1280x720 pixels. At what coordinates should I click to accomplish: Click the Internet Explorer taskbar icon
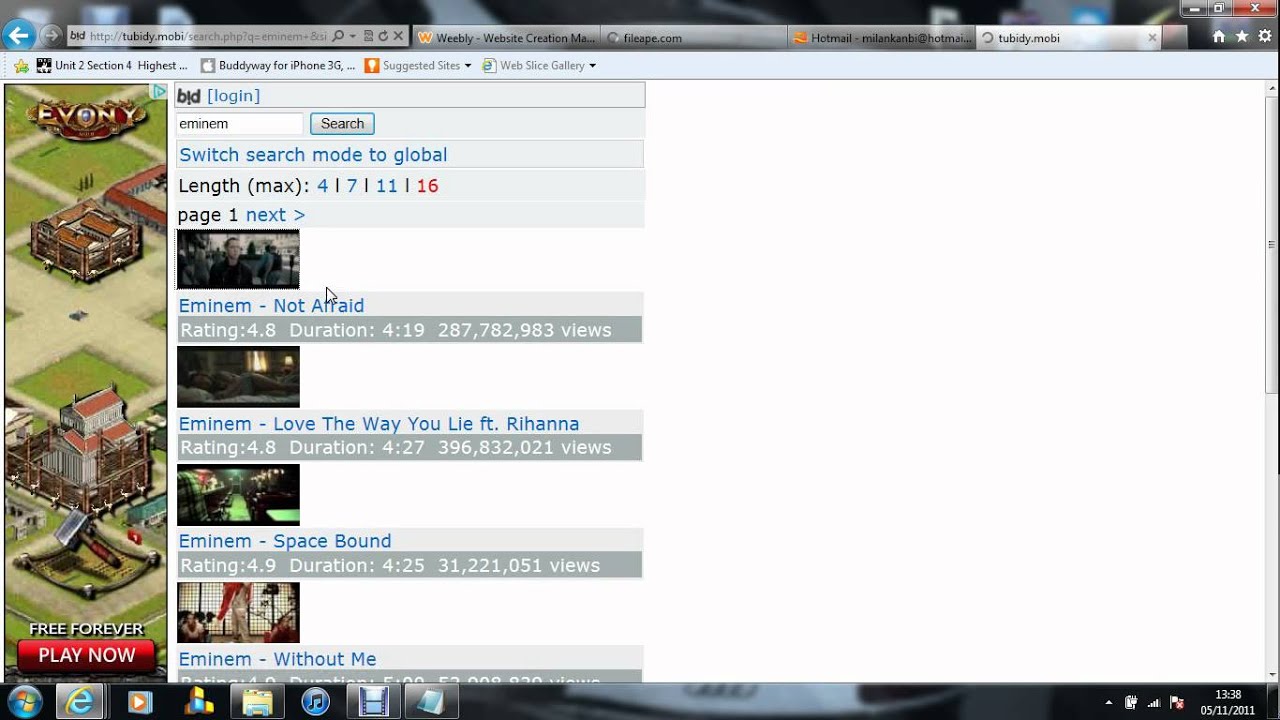point(79,702)
